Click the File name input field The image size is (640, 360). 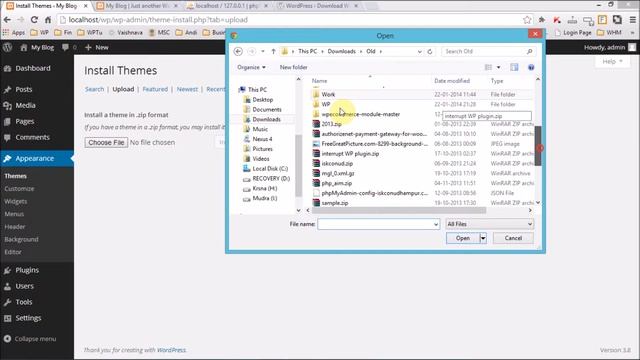[x=375, y=224]
